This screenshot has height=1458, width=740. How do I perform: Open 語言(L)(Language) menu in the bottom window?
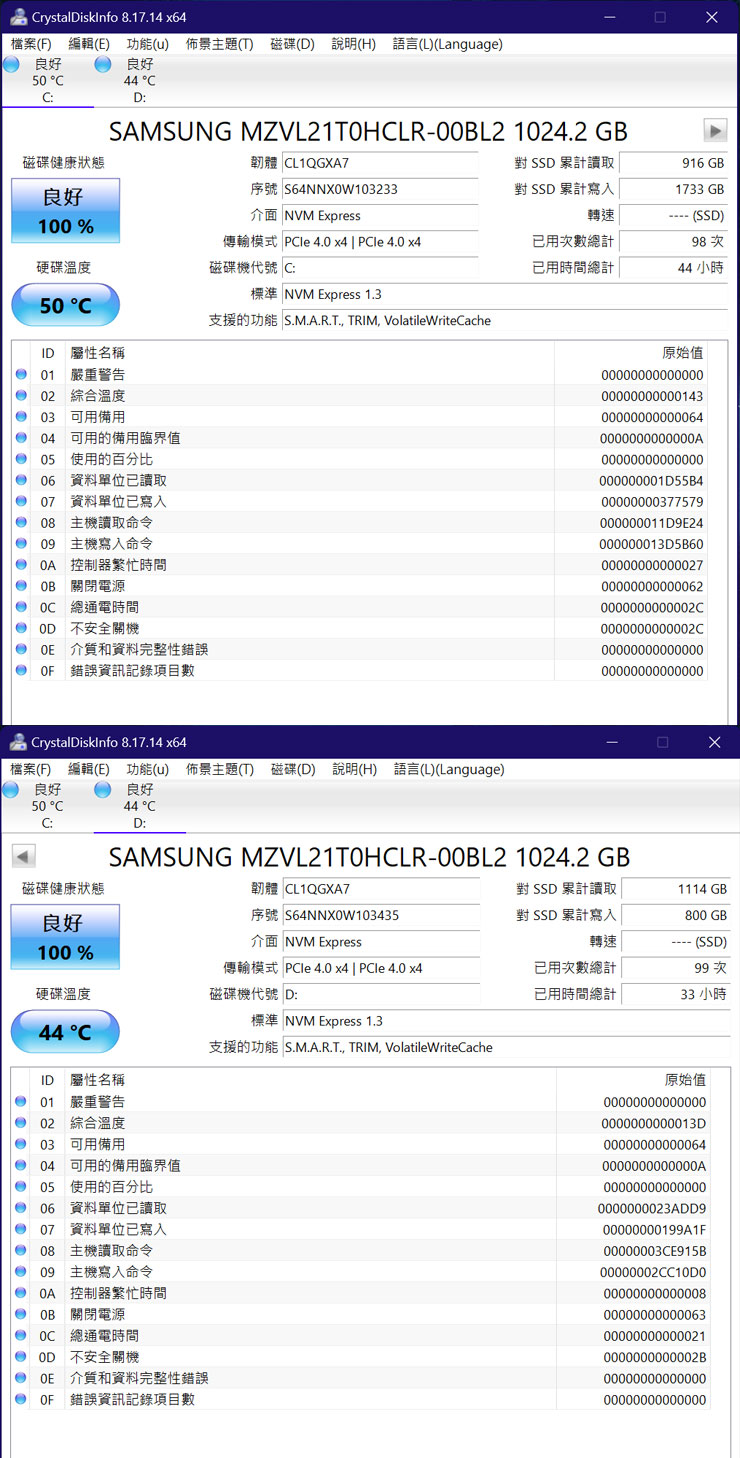(448, 769)
